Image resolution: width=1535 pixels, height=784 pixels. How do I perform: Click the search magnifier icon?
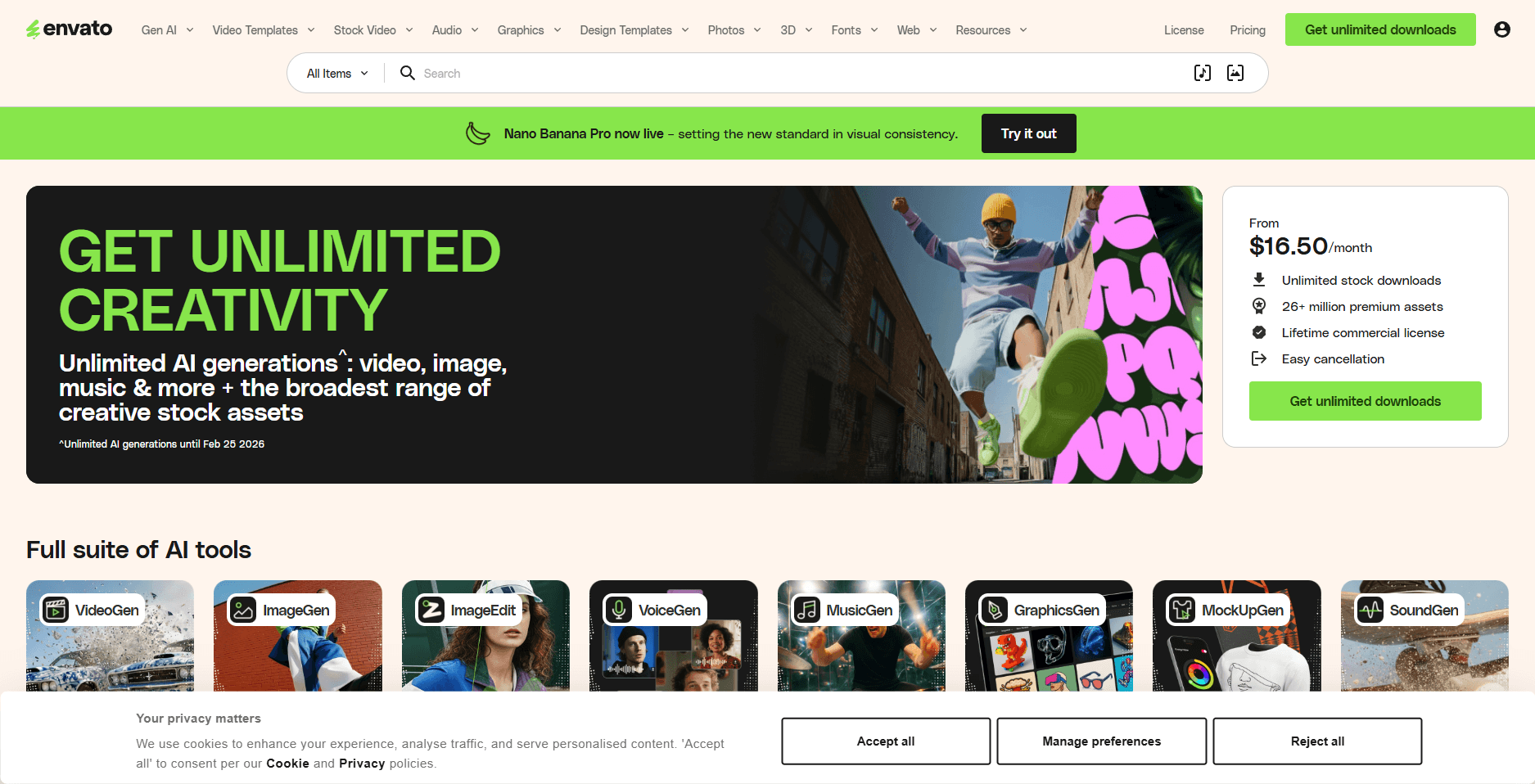(407, 73)
